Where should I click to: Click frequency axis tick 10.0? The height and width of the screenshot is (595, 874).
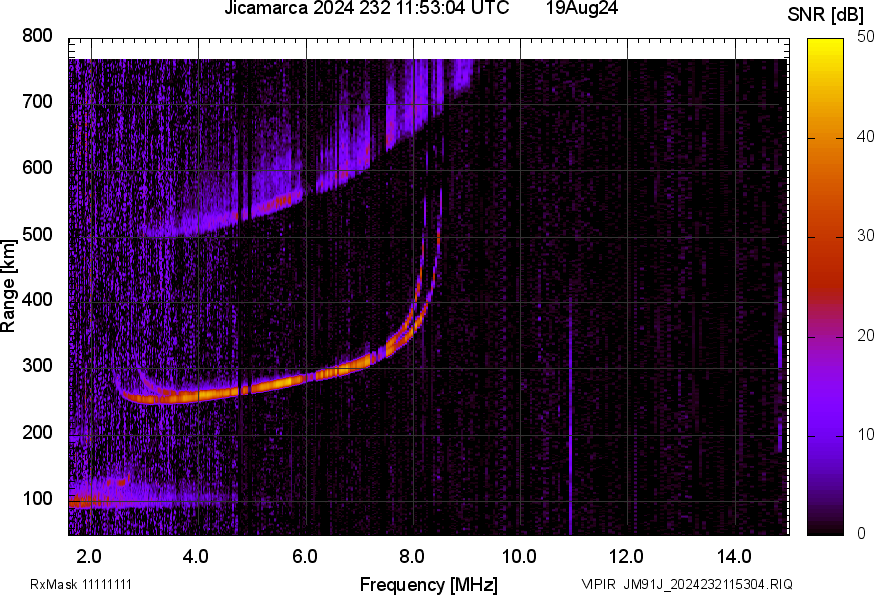point(519,557)
